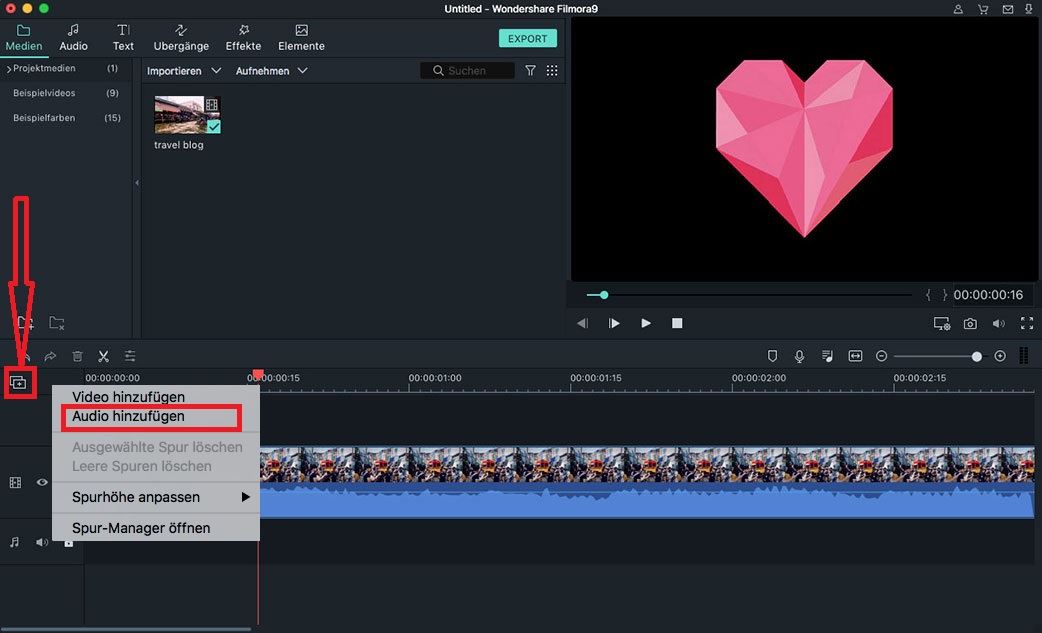1042x633 pixels.
Task: Open preview quality display settings
Action: [942, 323]
